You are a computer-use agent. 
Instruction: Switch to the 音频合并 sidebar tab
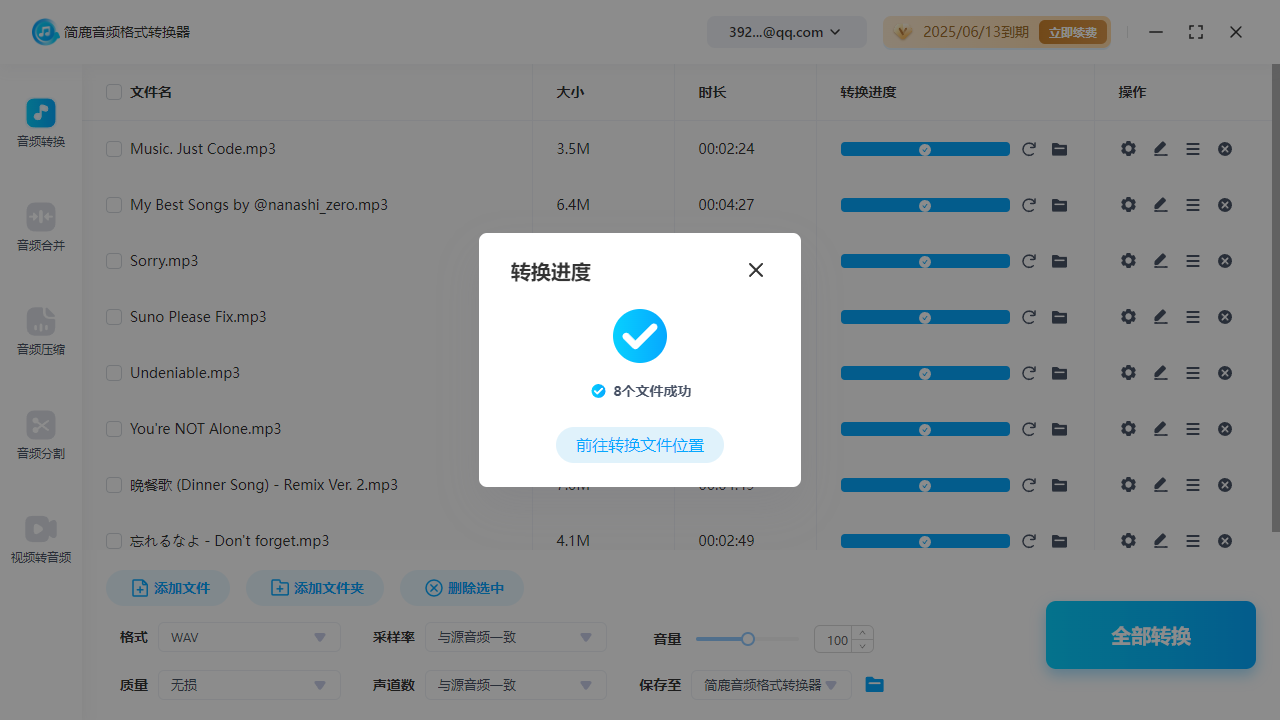point(41,227)
